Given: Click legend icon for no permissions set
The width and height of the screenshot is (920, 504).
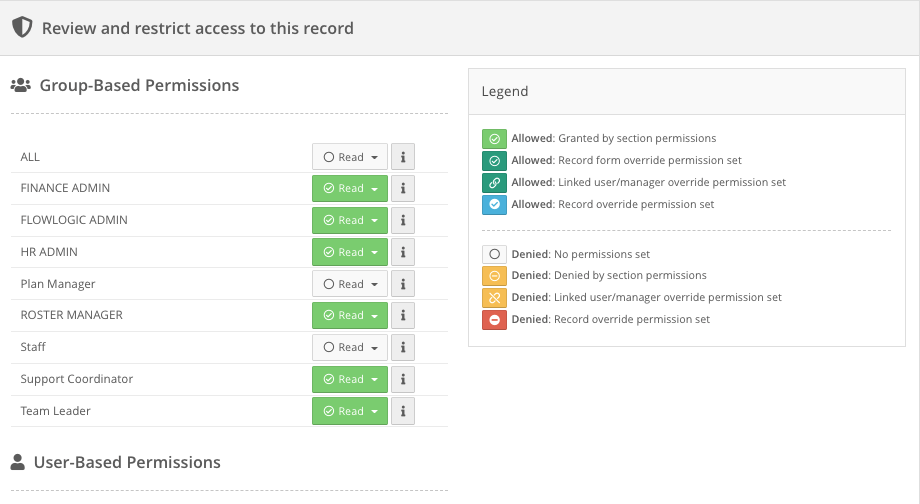Looking at the screenshot, I should point(495,254).
